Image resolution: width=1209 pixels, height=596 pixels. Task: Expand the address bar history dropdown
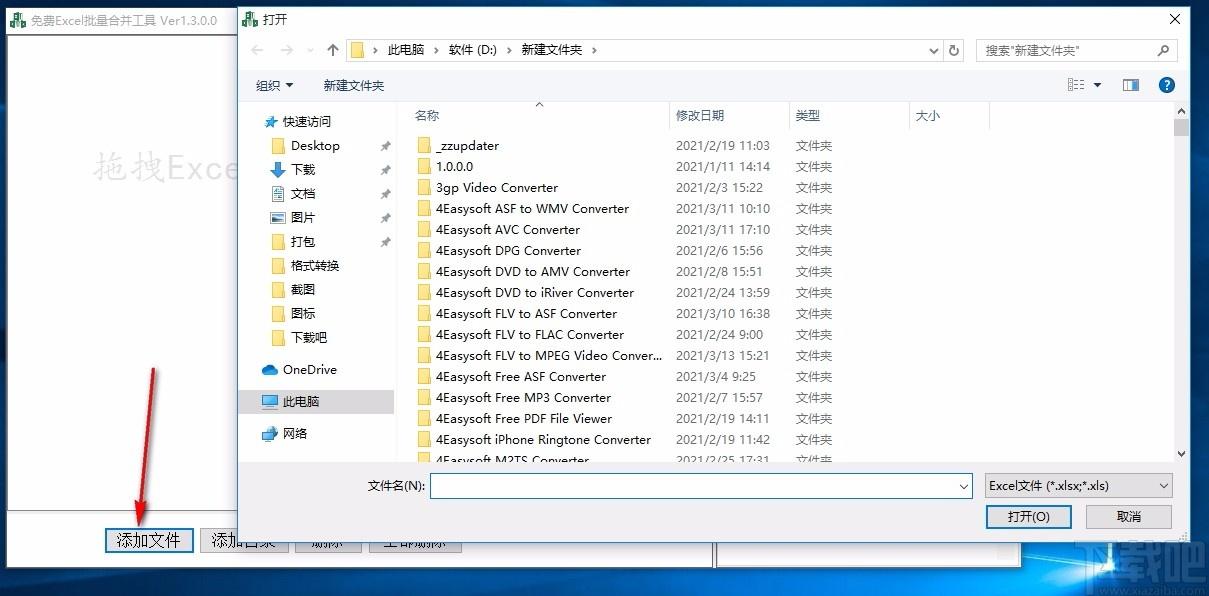coord(934,50)
